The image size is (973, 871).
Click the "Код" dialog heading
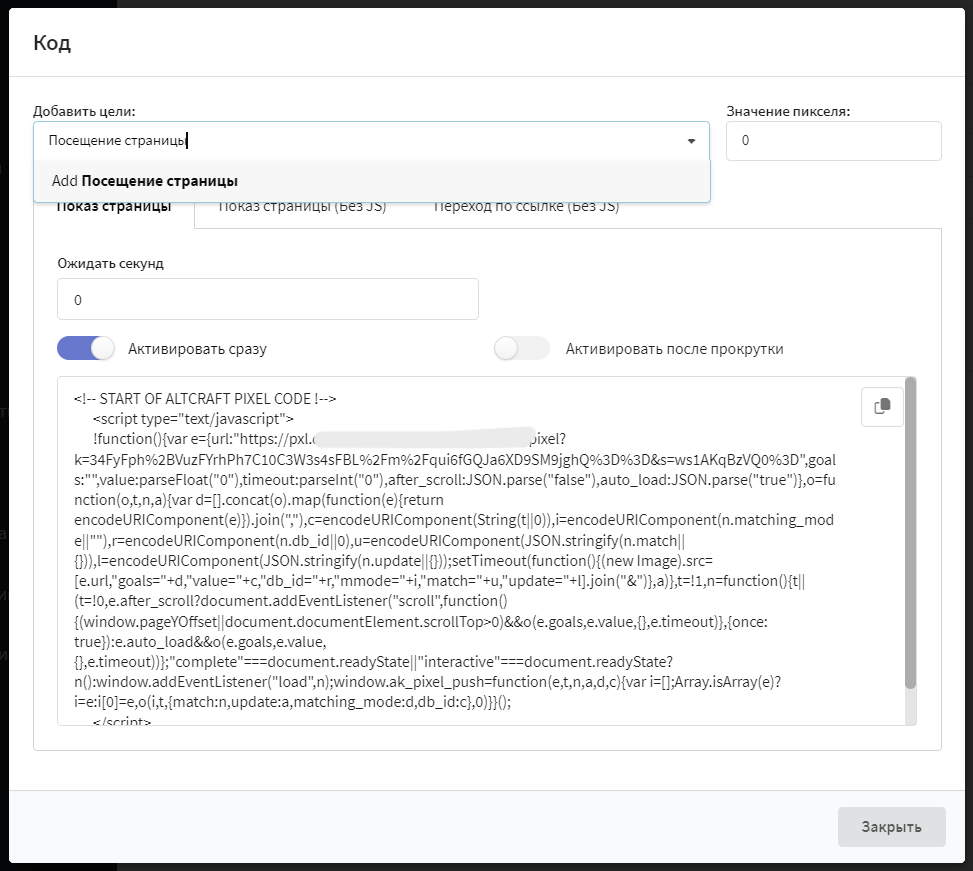pyautogui.click(x=52, y=43)
